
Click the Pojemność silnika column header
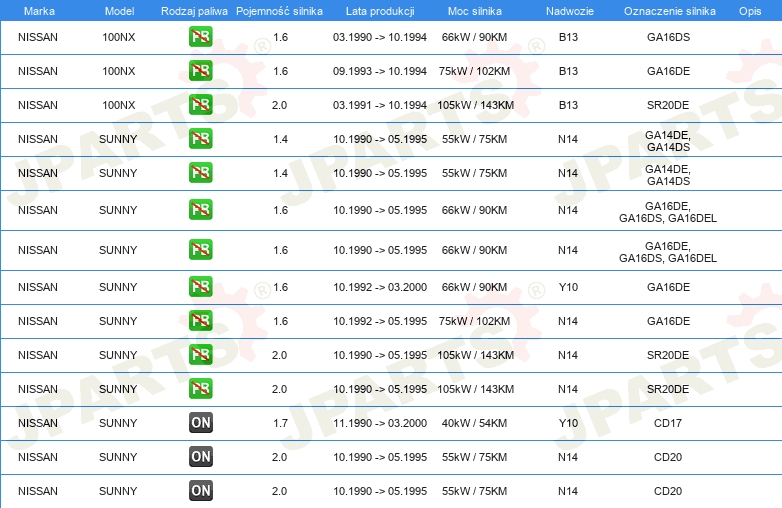[279, 11]
